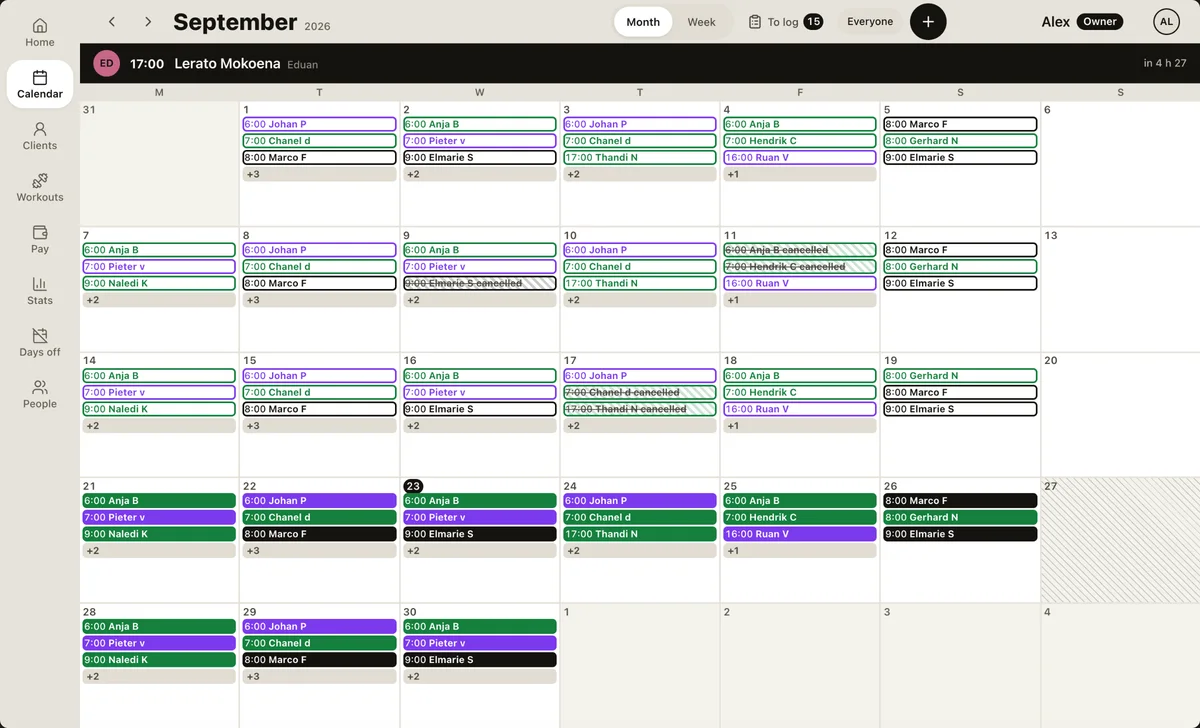
Task: Expand +3 more sessions on September 1
Action: [319, 174]
